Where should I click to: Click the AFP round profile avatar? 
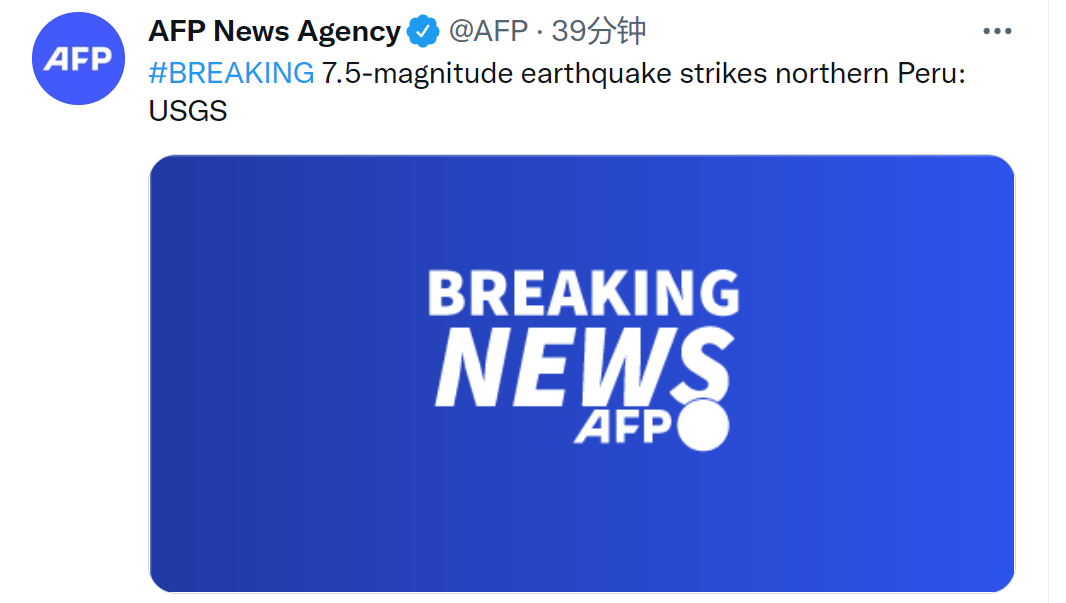click(77, 60)
